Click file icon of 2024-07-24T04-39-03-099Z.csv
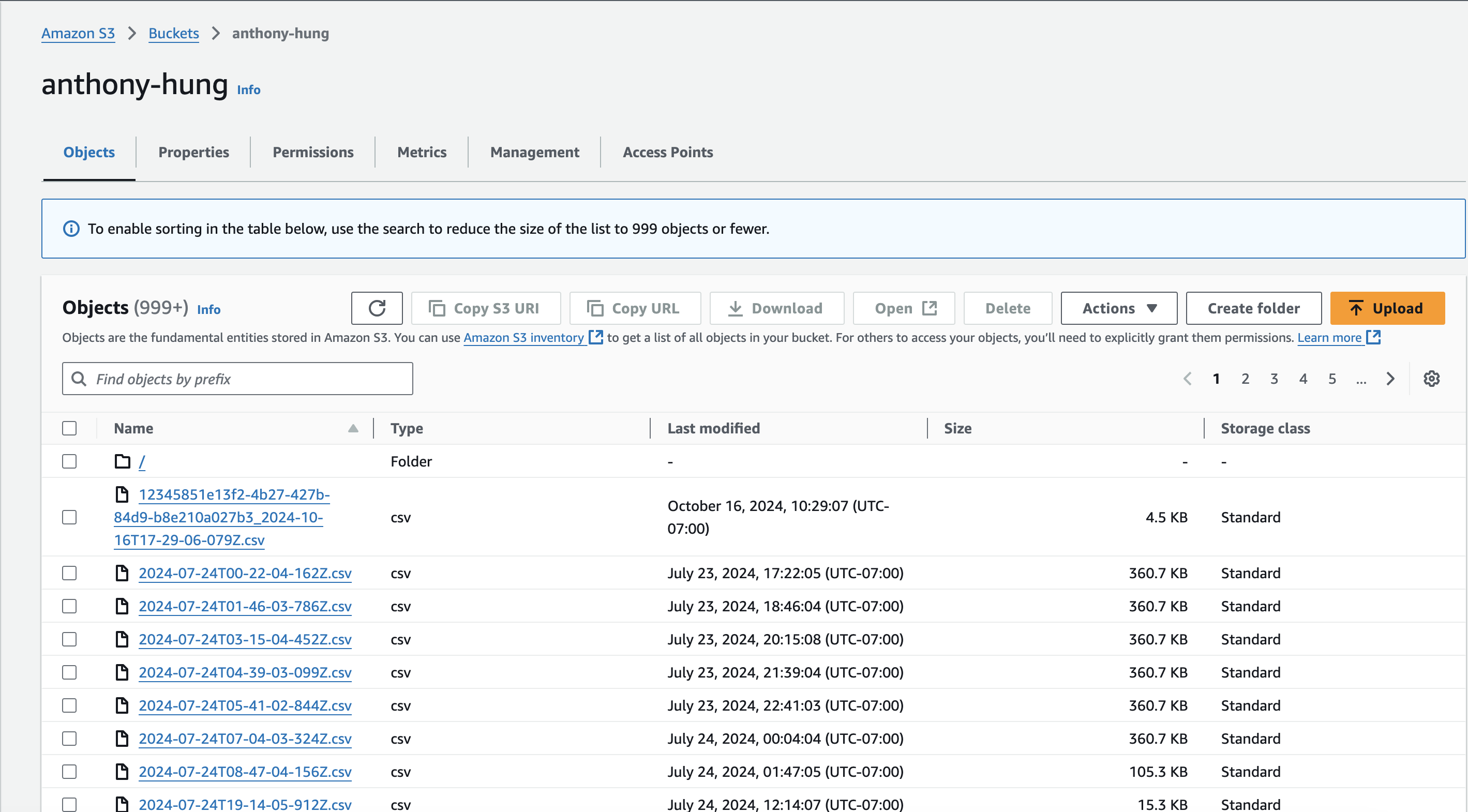1468x812 pixels. coord(122,672)
